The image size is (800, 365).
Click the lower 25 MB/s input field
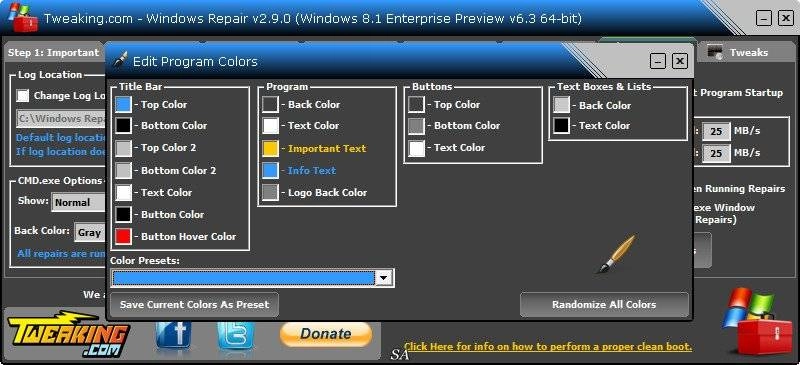(x=716, y=153)
